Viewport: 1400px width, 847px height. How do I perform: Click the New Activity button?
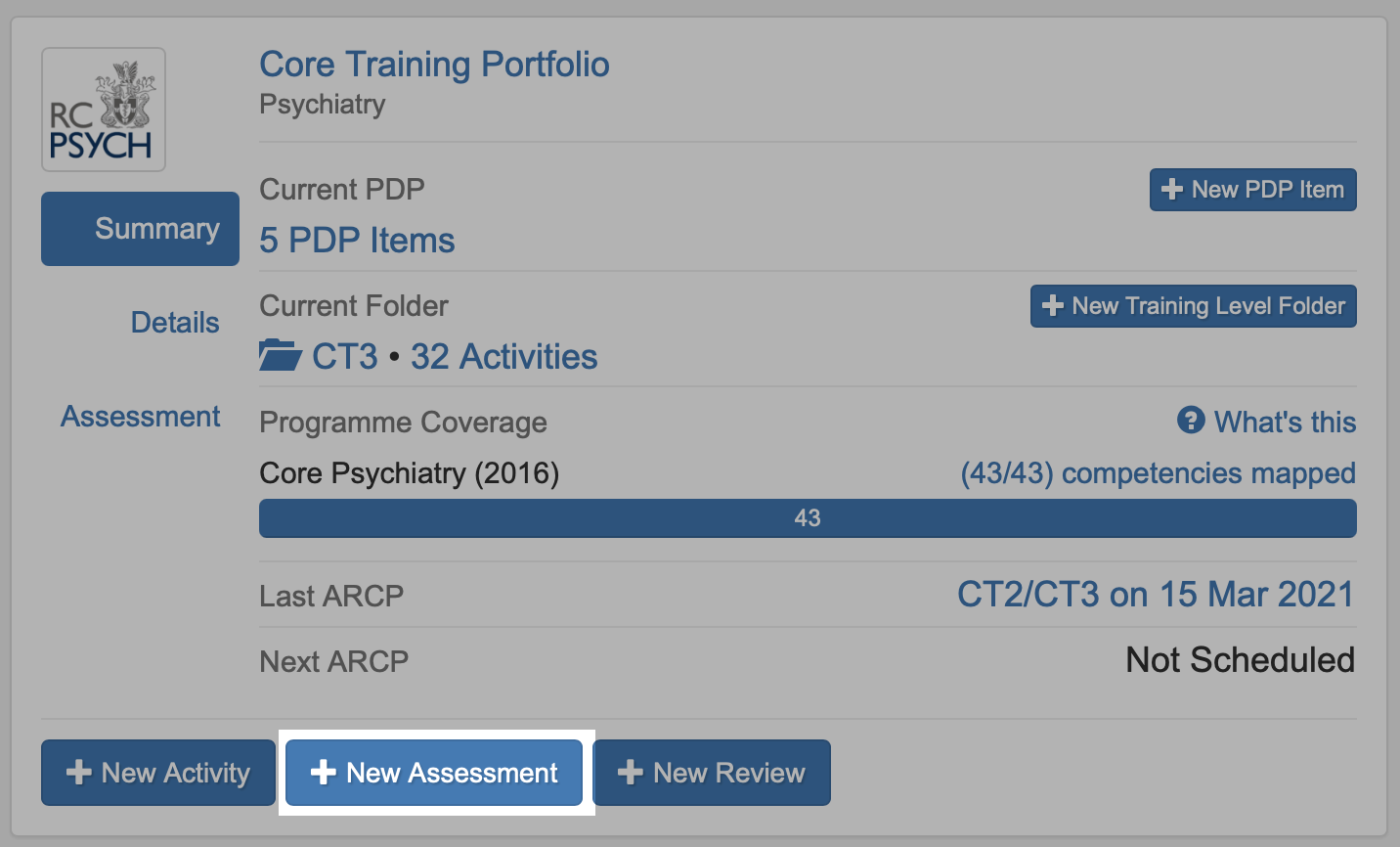[x=158, y=773]
